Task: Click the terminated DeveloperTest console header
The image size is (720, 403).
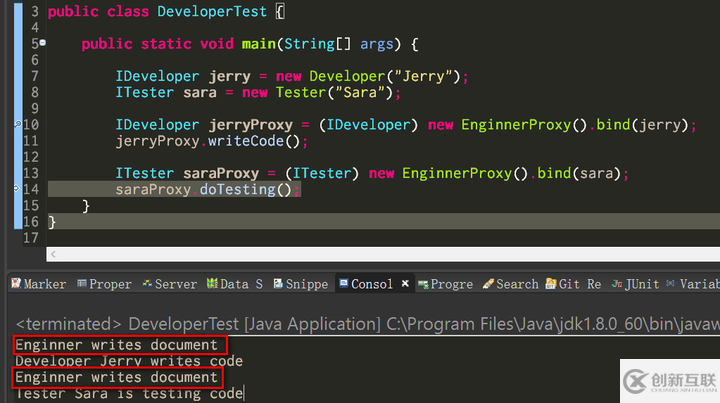Action: point(367,324)
